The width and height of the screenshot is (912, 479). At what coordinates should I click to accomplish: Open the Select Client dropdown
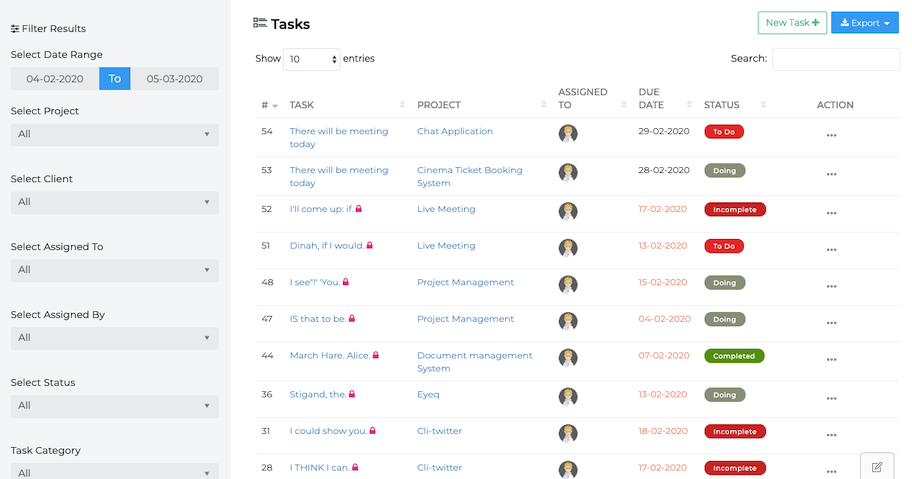114,202
